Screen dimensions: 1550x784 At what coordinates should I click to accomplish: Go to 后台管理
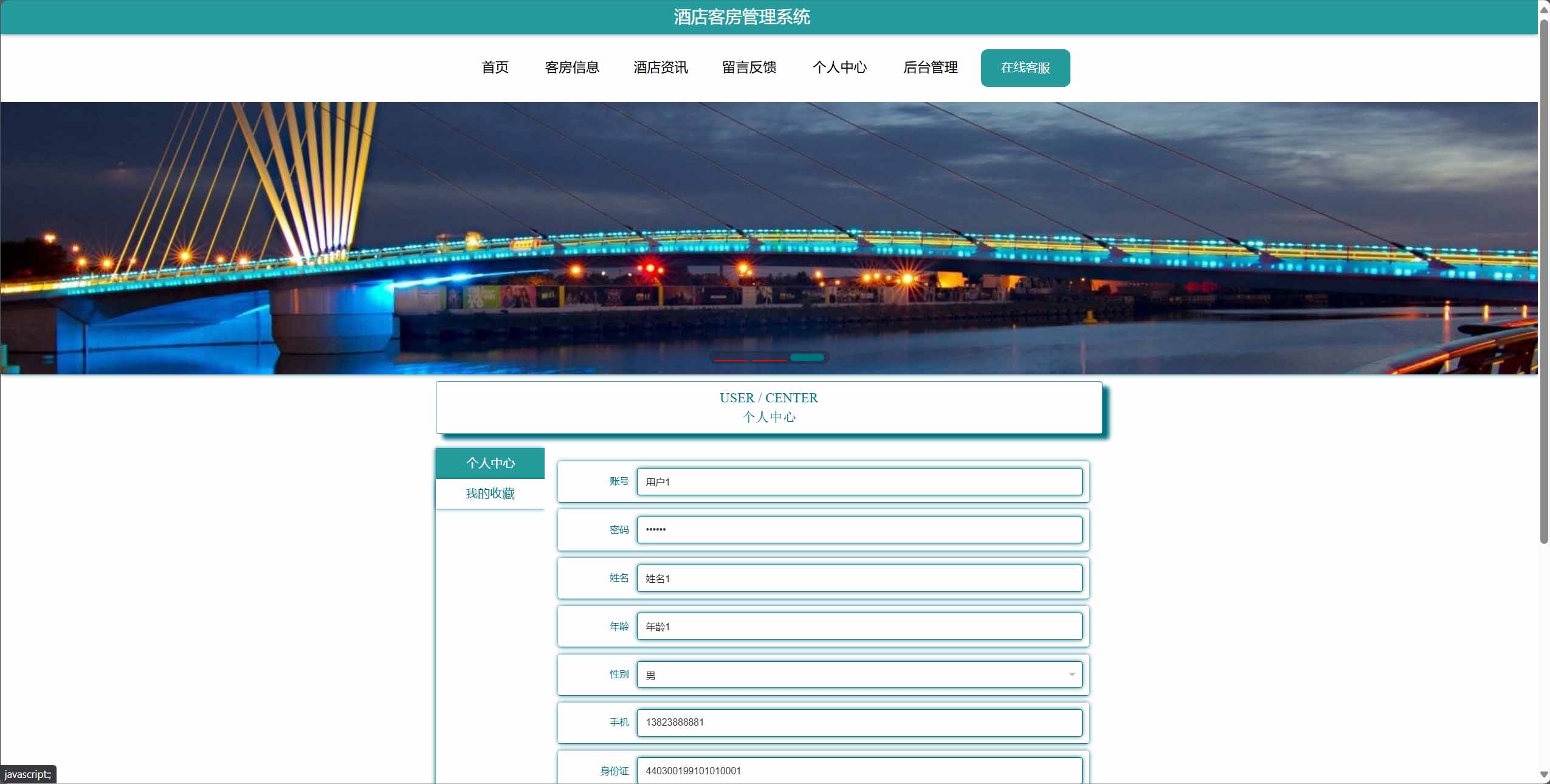point(930,67)
